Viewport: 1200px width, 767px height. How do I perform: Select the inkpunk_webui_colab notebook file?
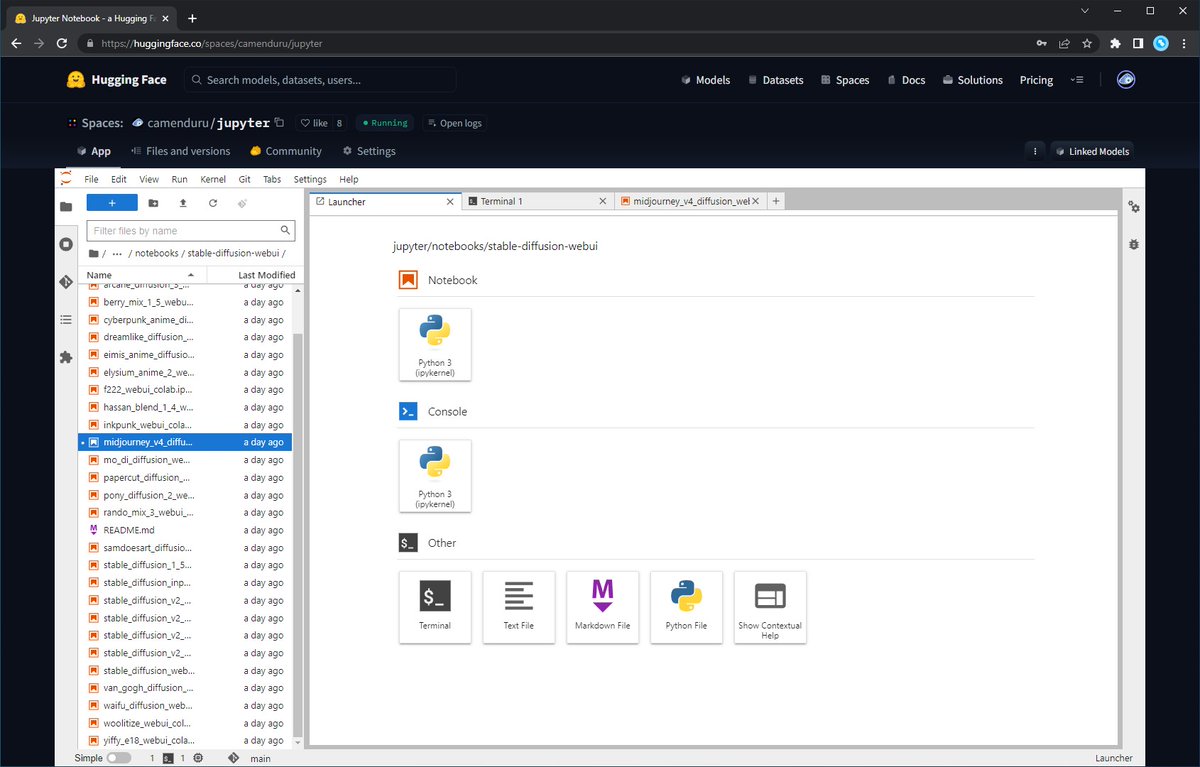(x=185, y=425)
